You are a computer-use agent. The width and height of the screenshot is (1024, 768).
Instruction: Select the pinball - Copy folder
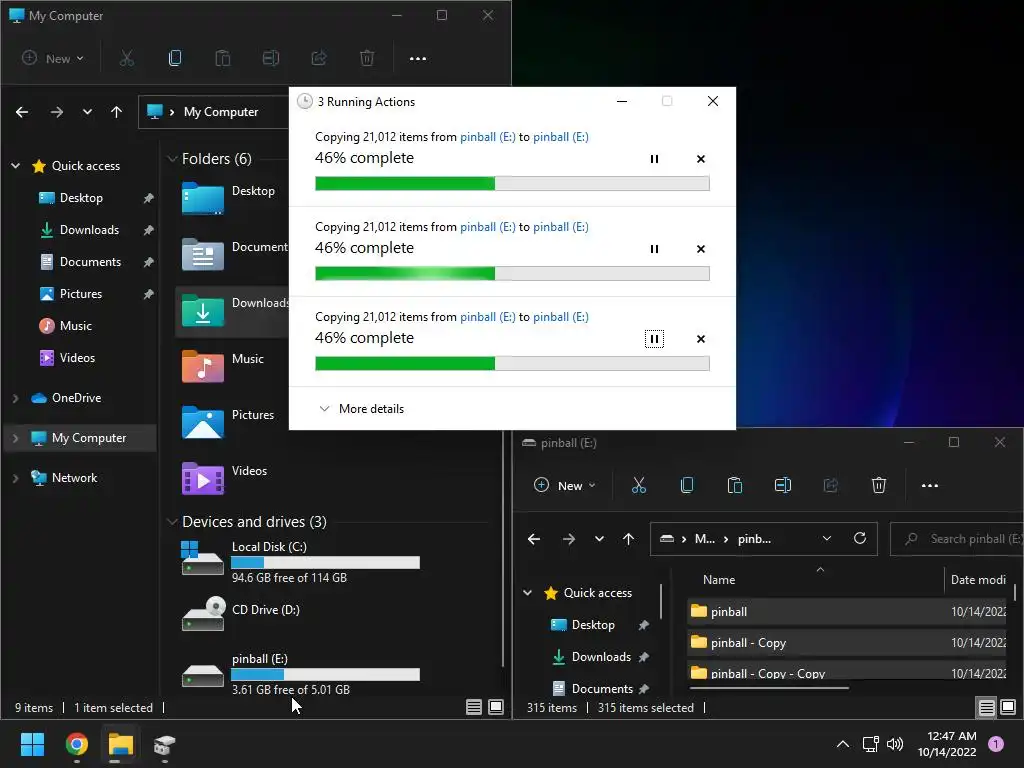[x=846, y=643]
